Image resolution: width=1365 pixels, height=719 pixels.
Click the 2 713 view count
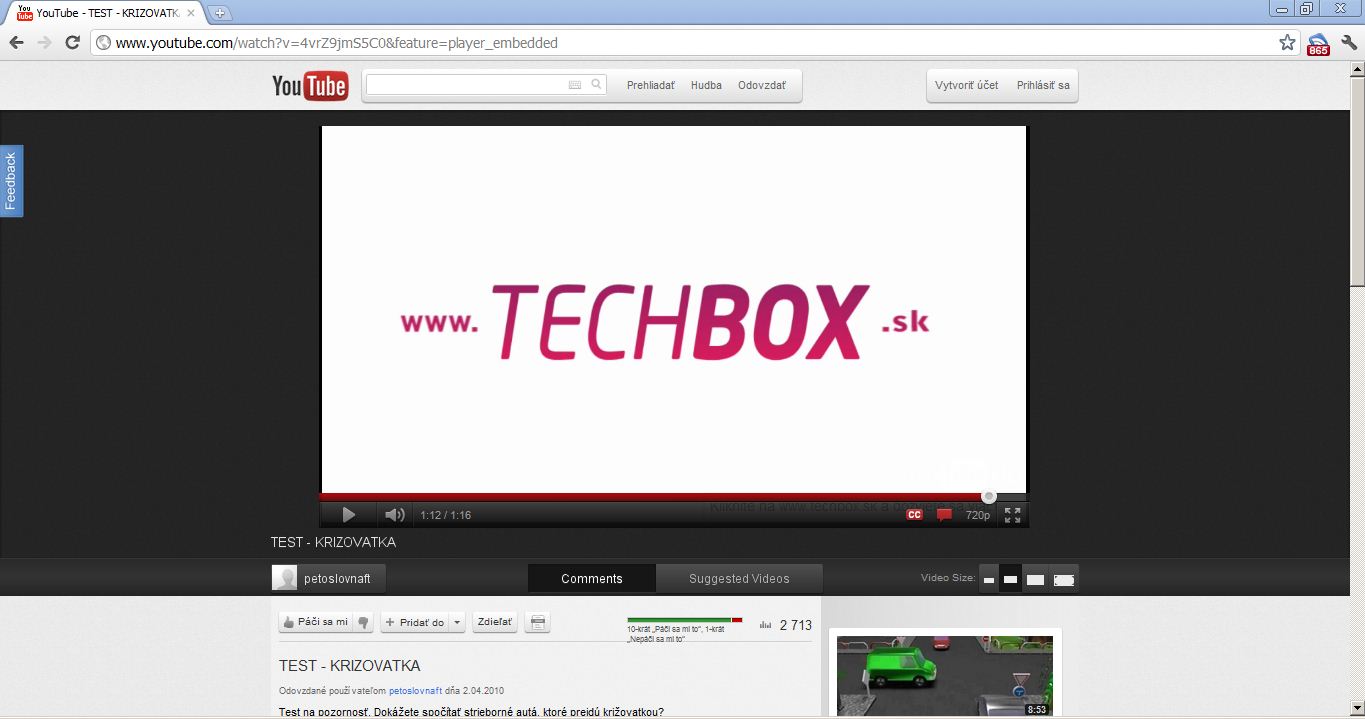point(795,625)
